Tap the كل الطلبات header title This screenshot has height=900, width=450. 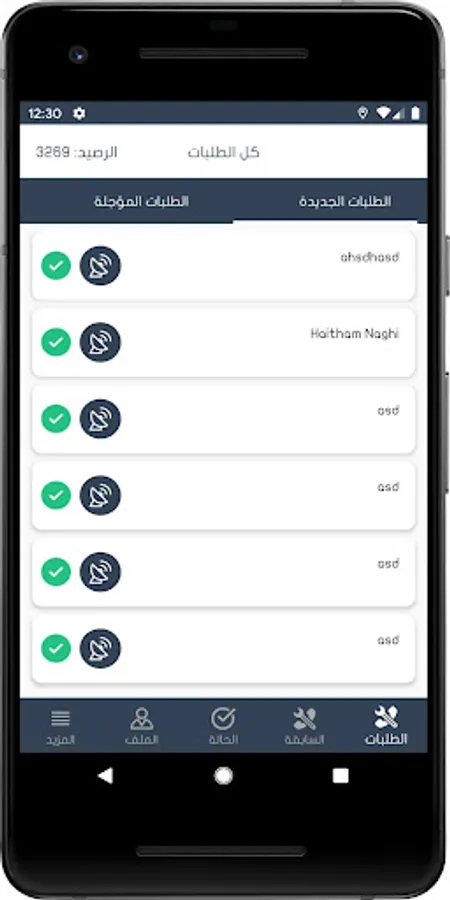coord(224,152)
